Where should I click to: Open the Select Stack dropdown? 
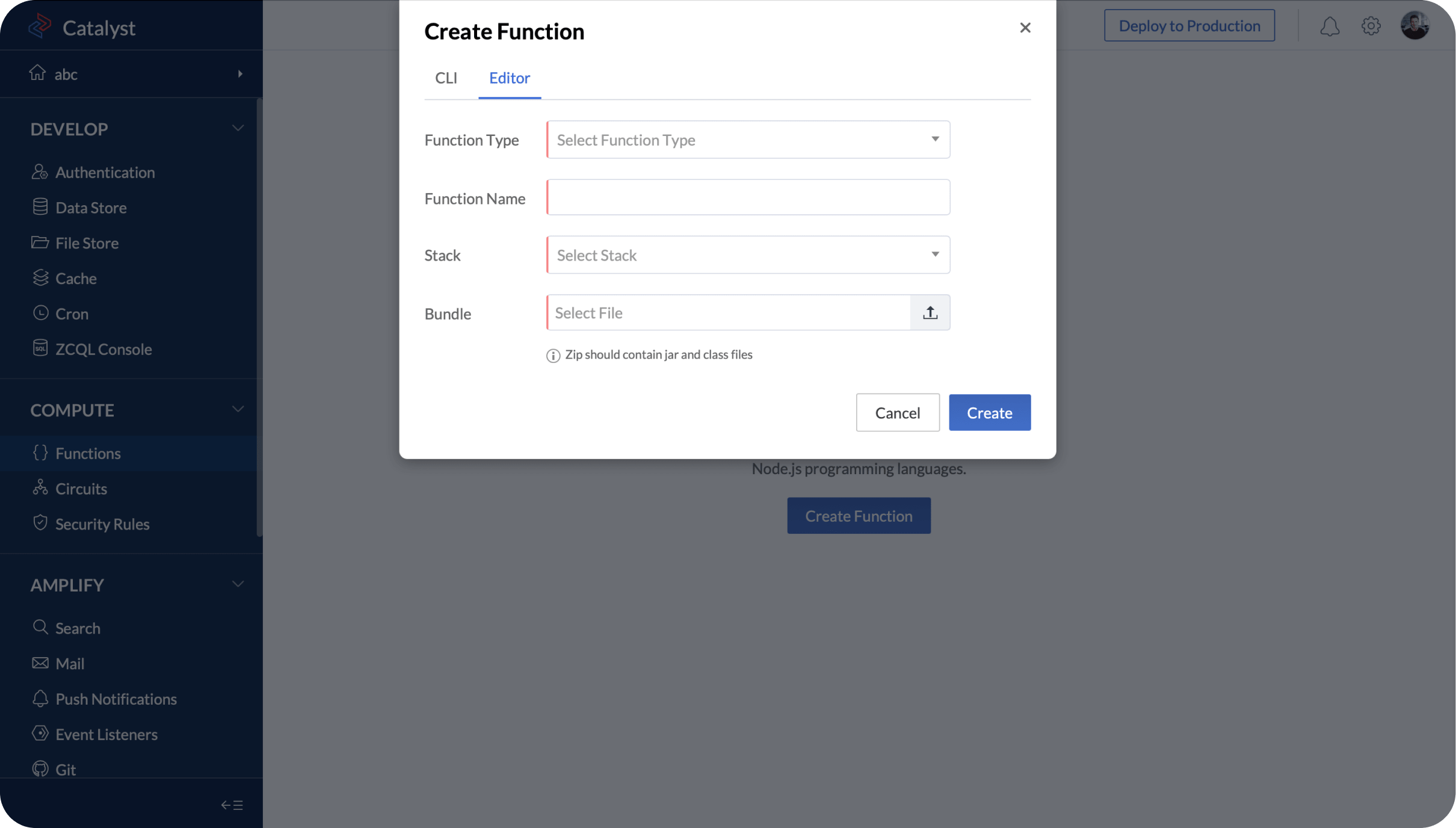click(x=748, y=255)
